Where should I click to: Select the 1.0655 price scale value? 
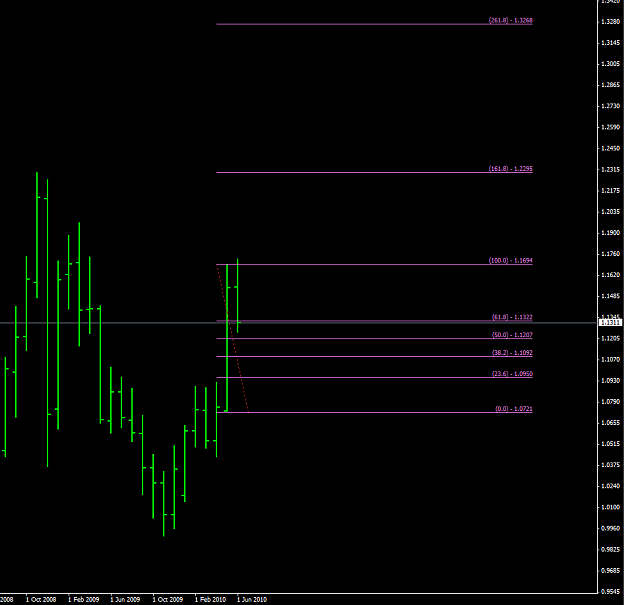pos(611,423)
